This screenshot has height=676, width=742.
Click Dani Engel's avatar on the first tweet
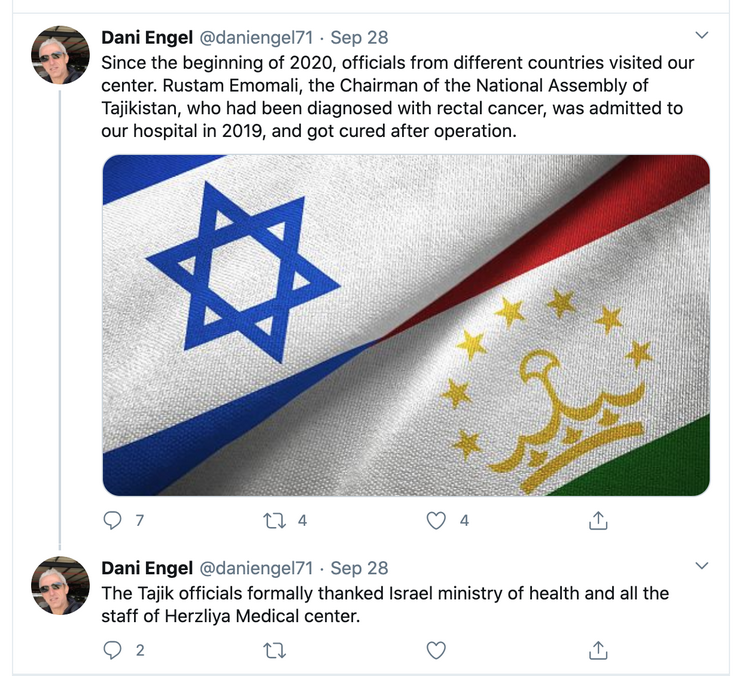point(62,56)
